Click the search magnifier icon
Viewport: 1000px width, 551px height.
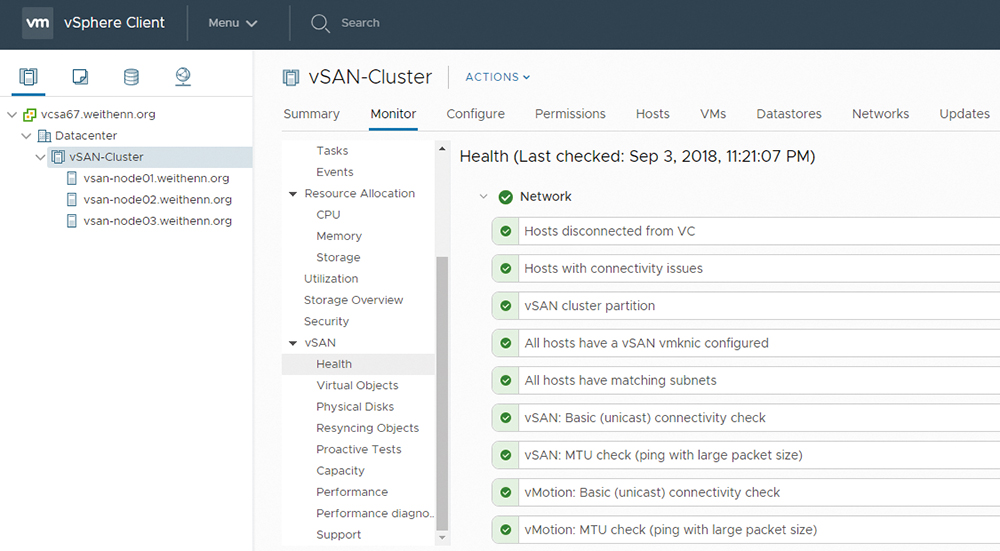320,24
